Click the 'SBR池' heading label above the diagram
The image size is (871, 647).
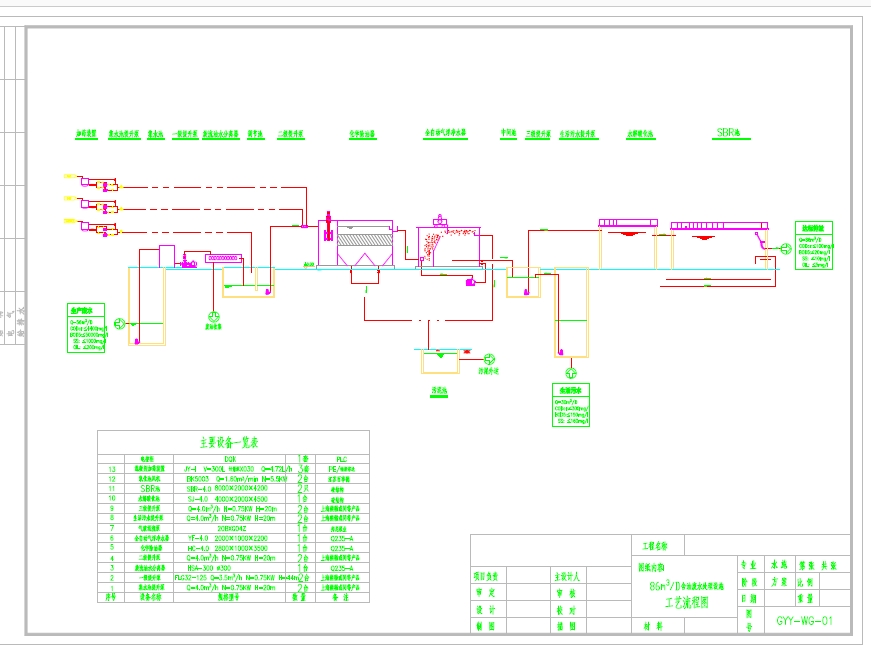coord(729,133)
